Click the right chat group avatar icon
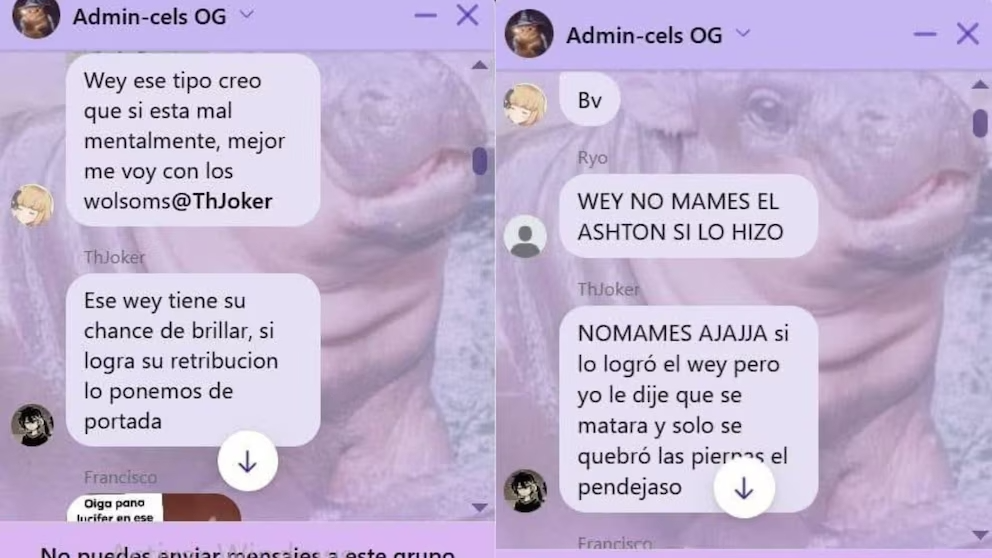The height and width of the screenshot is (558, 992). pyautogui.click(x=529, y=34)
